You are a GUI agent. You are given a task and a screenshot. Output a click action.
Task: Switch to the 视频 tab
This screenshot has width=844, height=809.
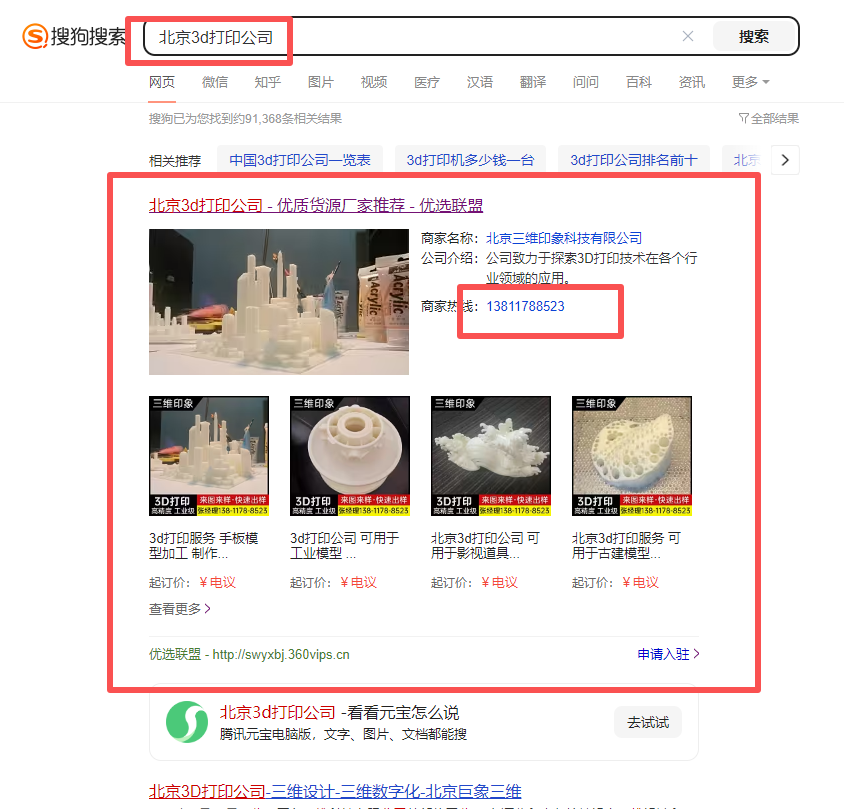point(374,82)
